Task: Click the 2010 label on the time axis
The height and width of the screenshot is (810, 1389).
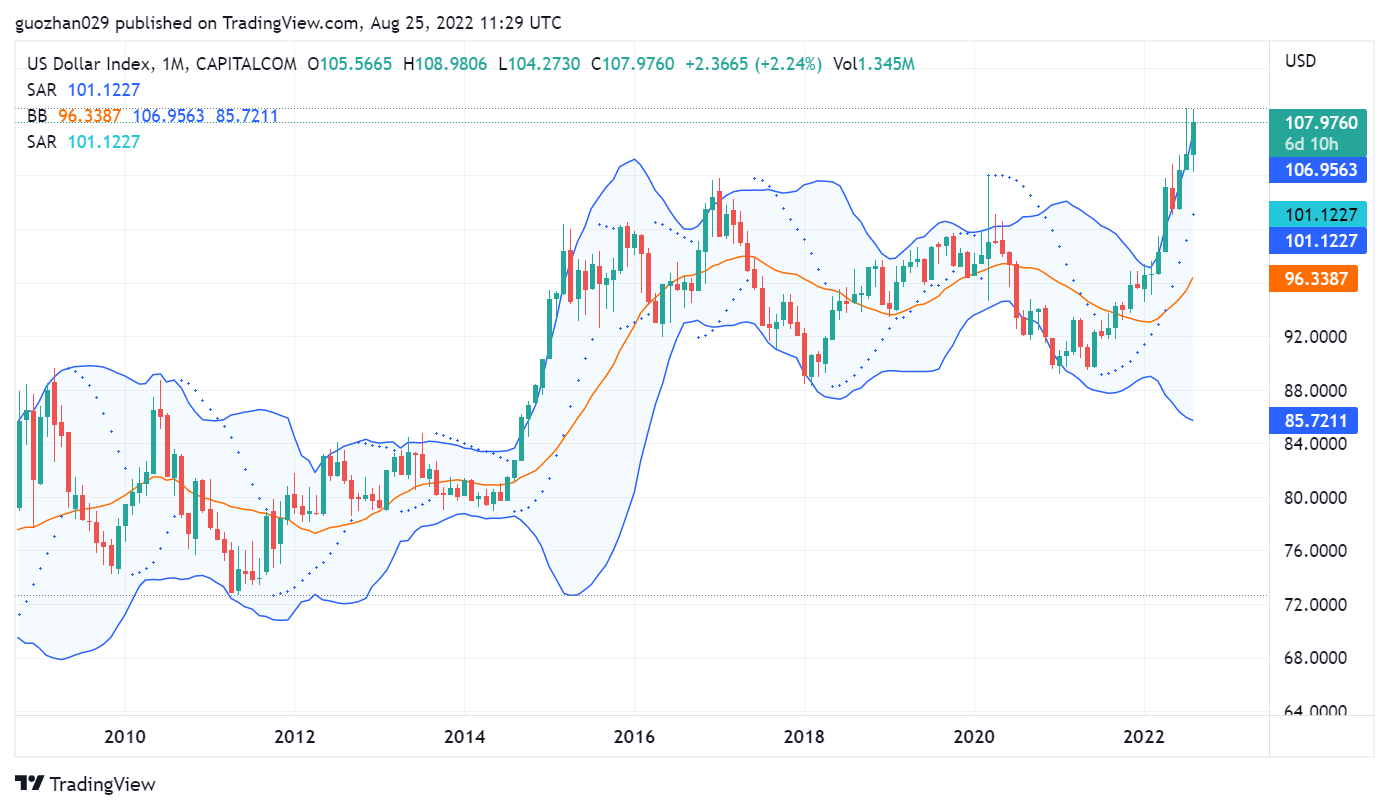Action: click(x=125, y=738)
